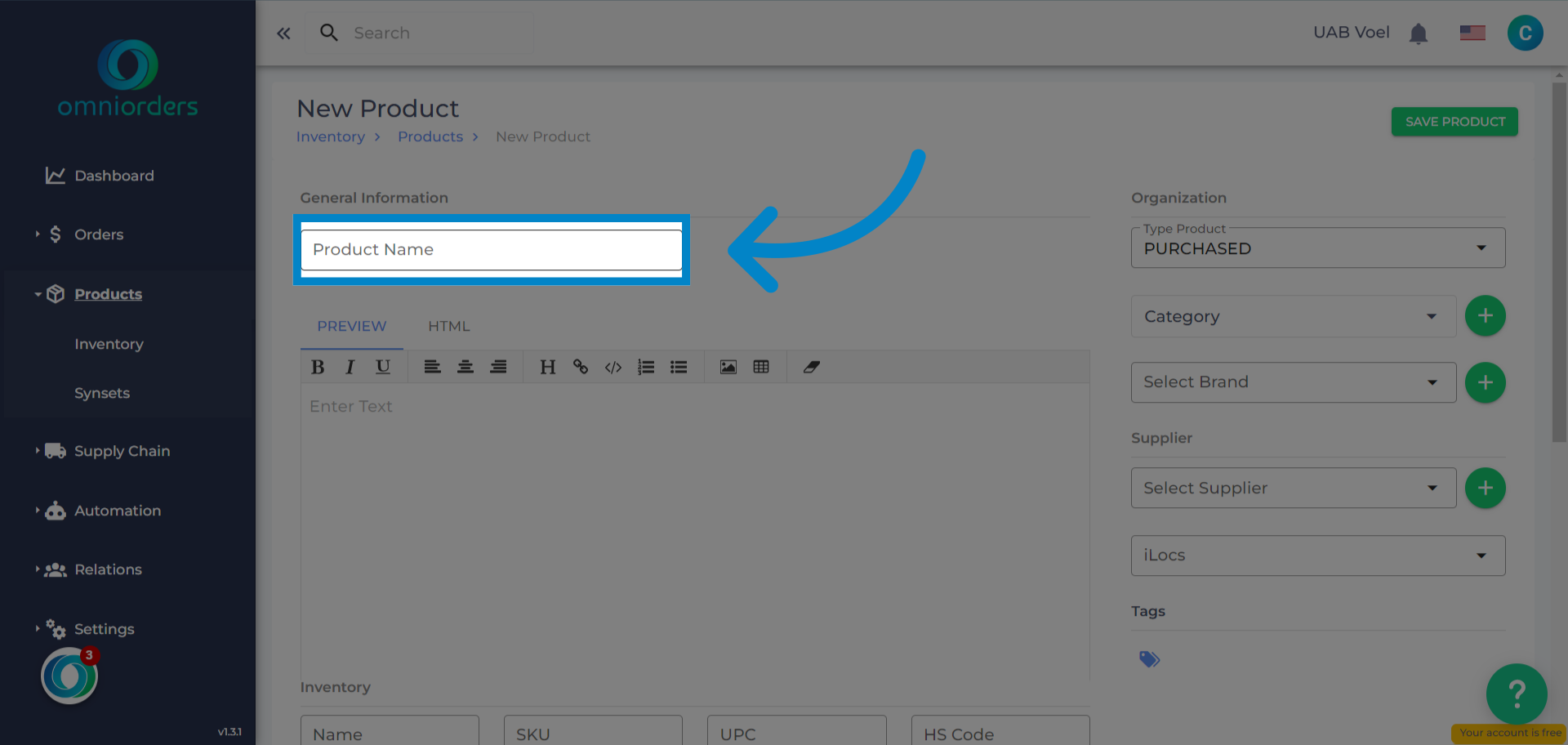The height and width of the screenshot is (745, 1568).
Task: Toggle bold formatting in editor
Action: click(318, 368)
